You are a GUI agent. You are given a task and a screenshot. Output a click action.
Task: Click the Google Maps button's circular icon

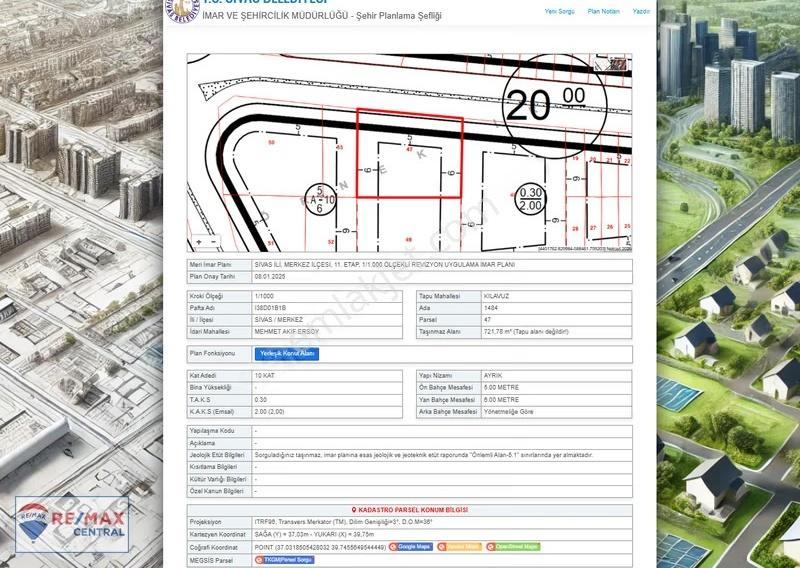[393, 547]
